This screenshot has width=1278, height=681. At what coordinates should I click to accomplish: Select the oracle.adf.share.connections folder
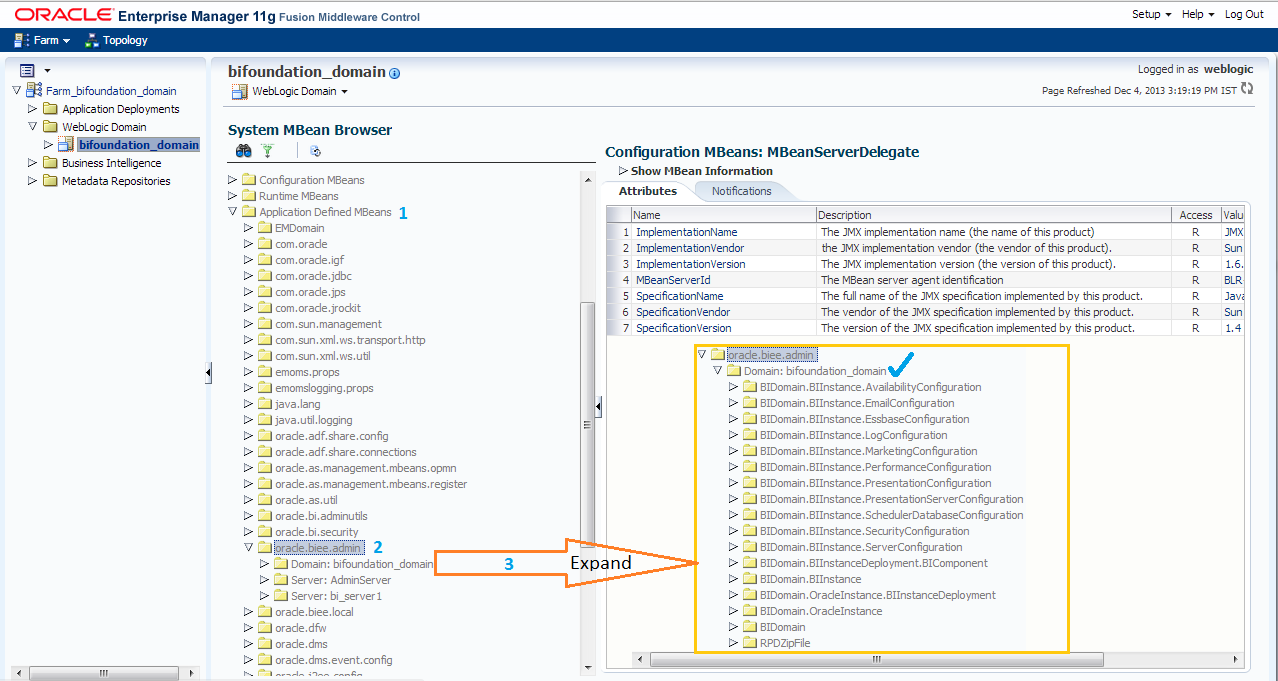(346, 452)
